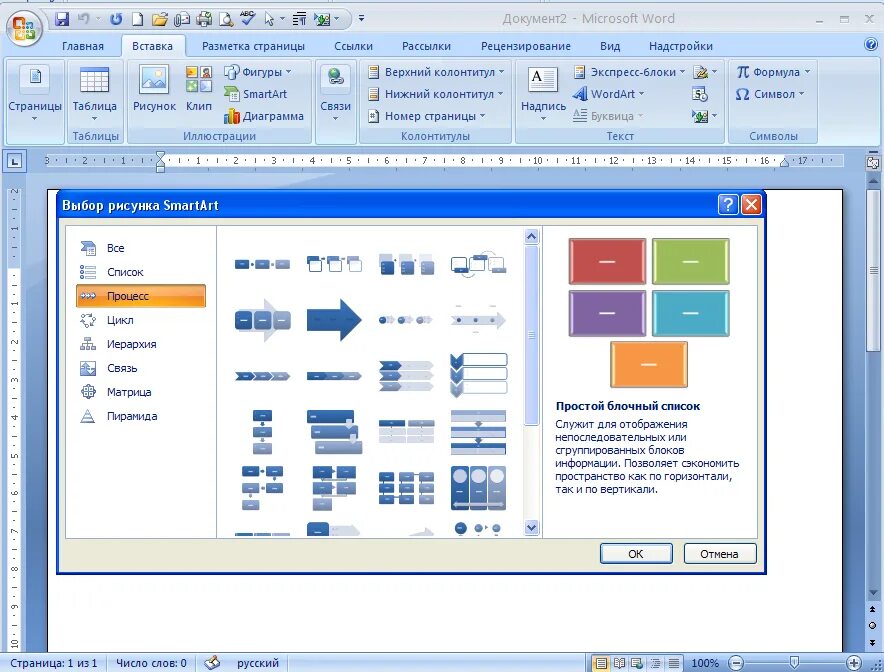Choose the large right arrow process layout

[334, 320]
